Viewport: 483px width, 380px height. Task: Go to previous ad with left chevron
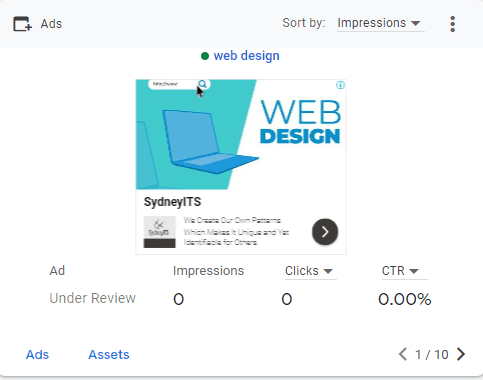[403, 354]
